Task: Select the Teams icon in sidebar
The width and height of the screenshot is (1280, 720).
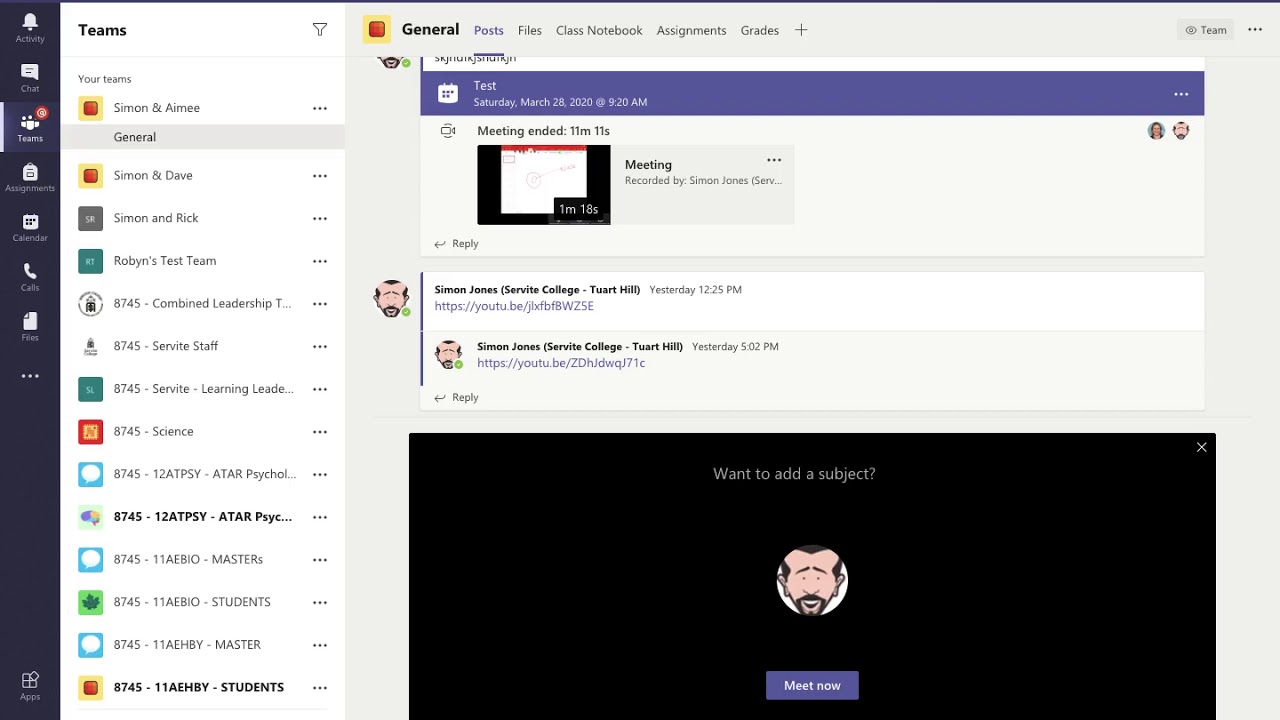Action: point(30,127)
